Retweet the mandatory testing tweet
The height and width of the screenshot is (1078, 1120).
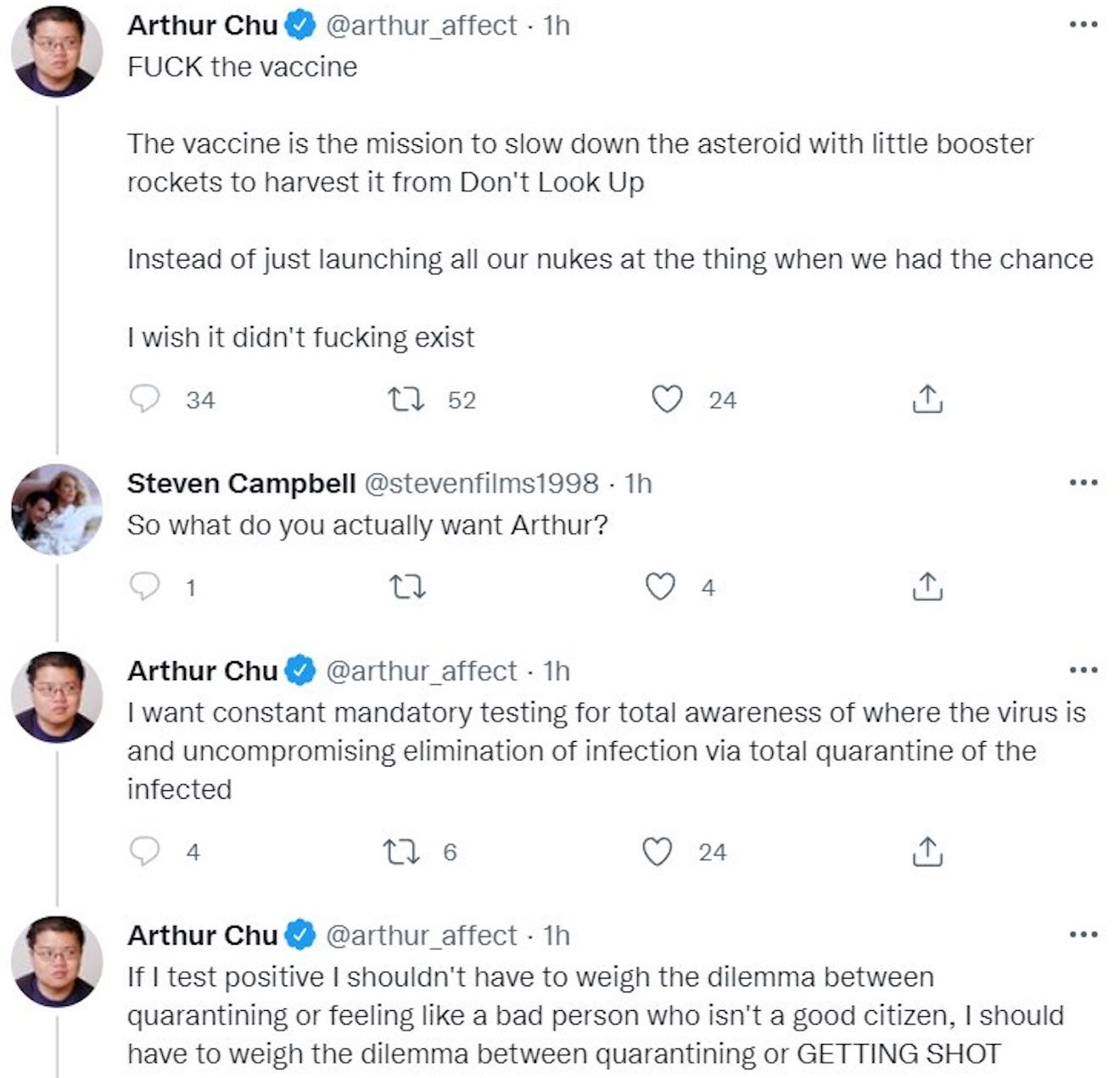[400, 851]
